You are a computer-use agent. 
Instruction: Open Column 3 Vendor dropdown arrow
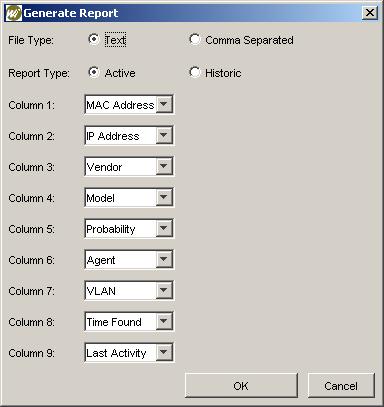[x=164, y=167]
